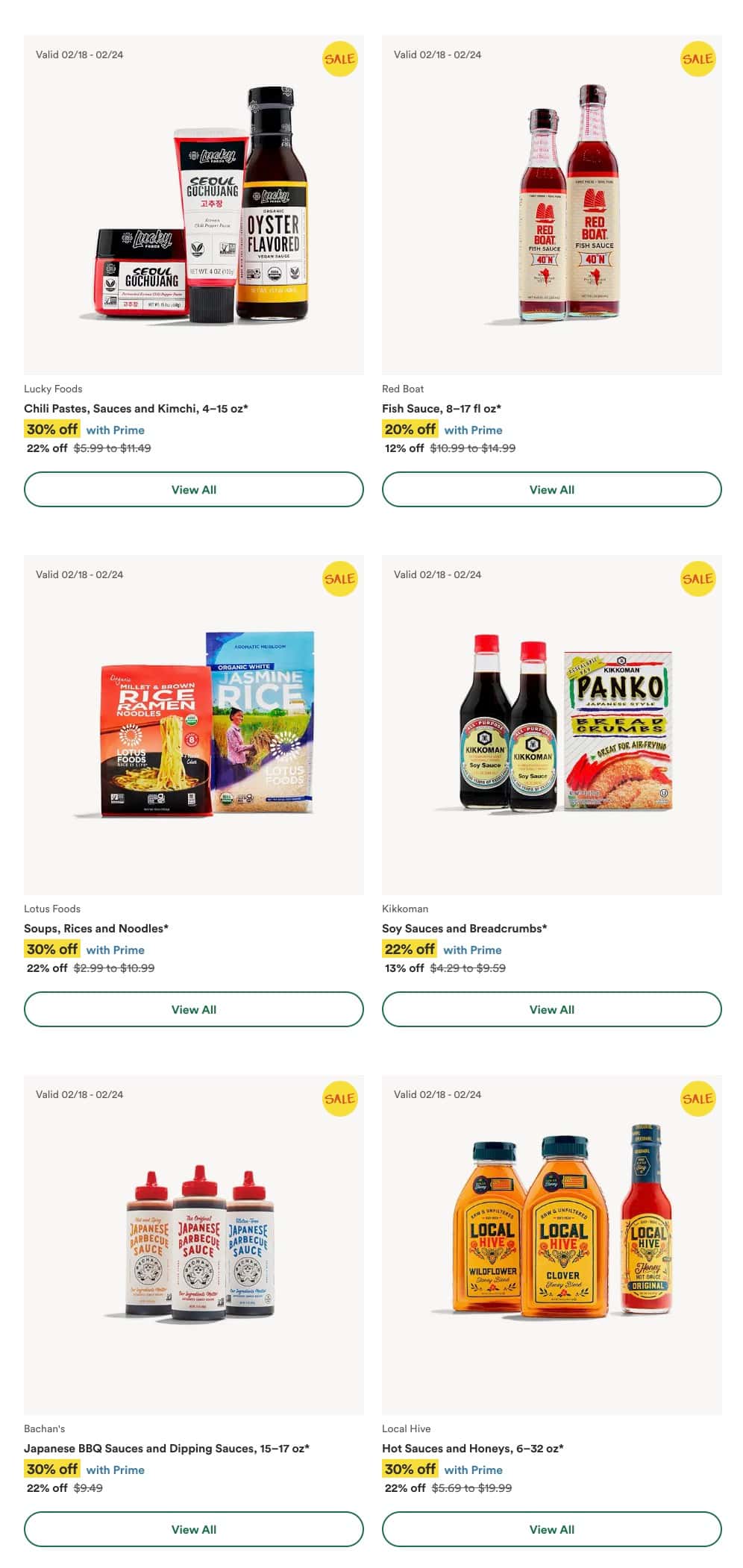View all Red Boat fish sauce deals
The width and height of the screenshot is (743, 1568).
tap(552, 489)
